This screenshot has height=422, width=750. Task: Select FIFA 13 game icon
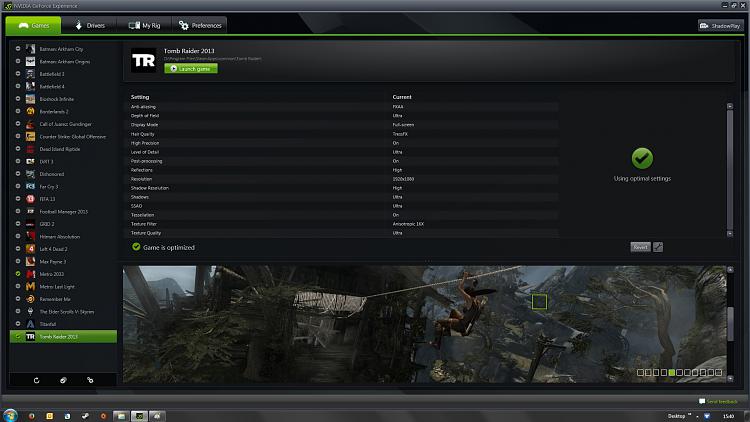(30, 199)
